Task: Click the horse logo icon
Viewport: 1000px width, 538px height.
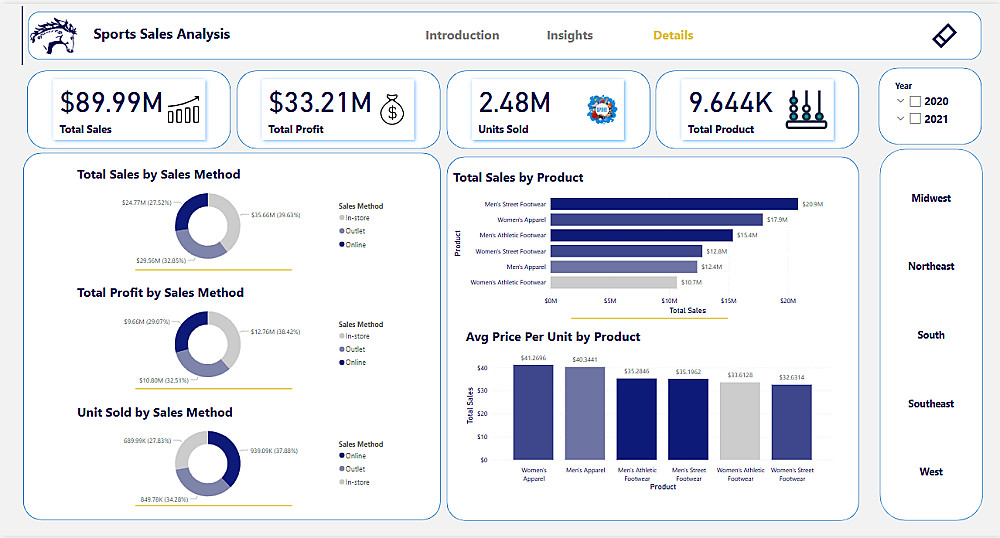Action: point(53,36)
